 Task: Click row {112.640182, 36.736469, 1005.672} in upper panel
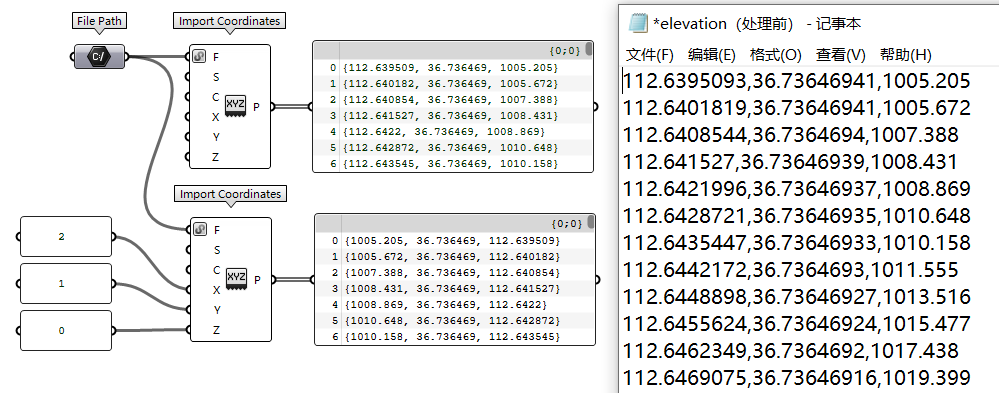click(x=450, y=83)
